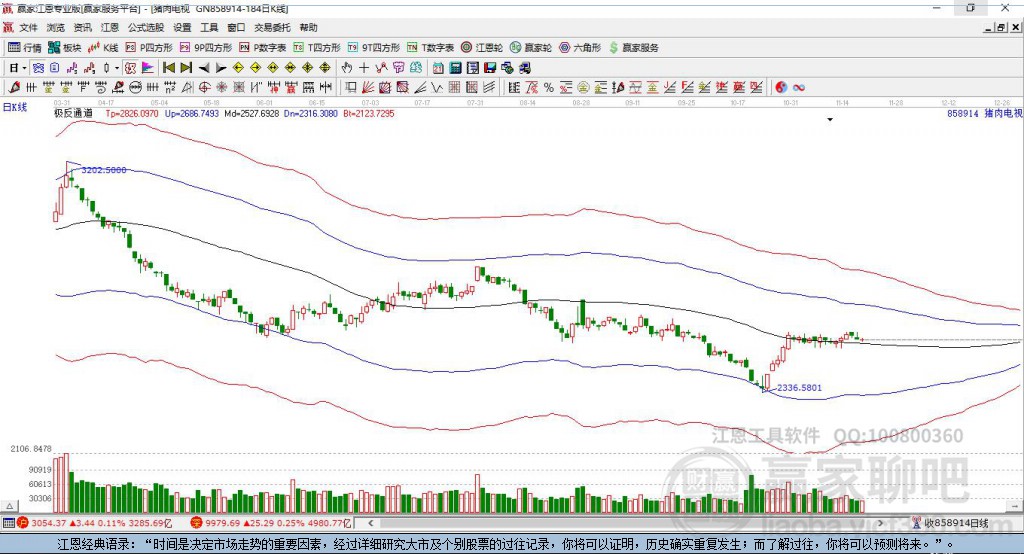Select the red target circle tool
This screenshot has height=554, width=1024.
(204, 87)
